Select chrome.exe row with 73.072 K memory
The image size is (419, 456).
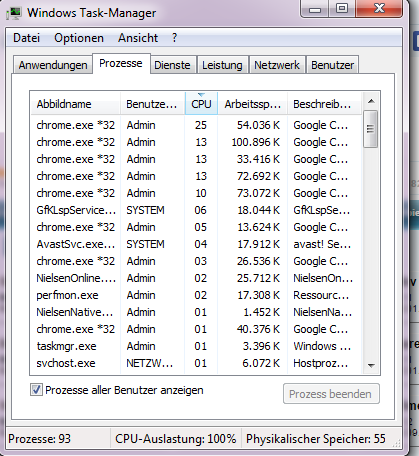(196, 193)
